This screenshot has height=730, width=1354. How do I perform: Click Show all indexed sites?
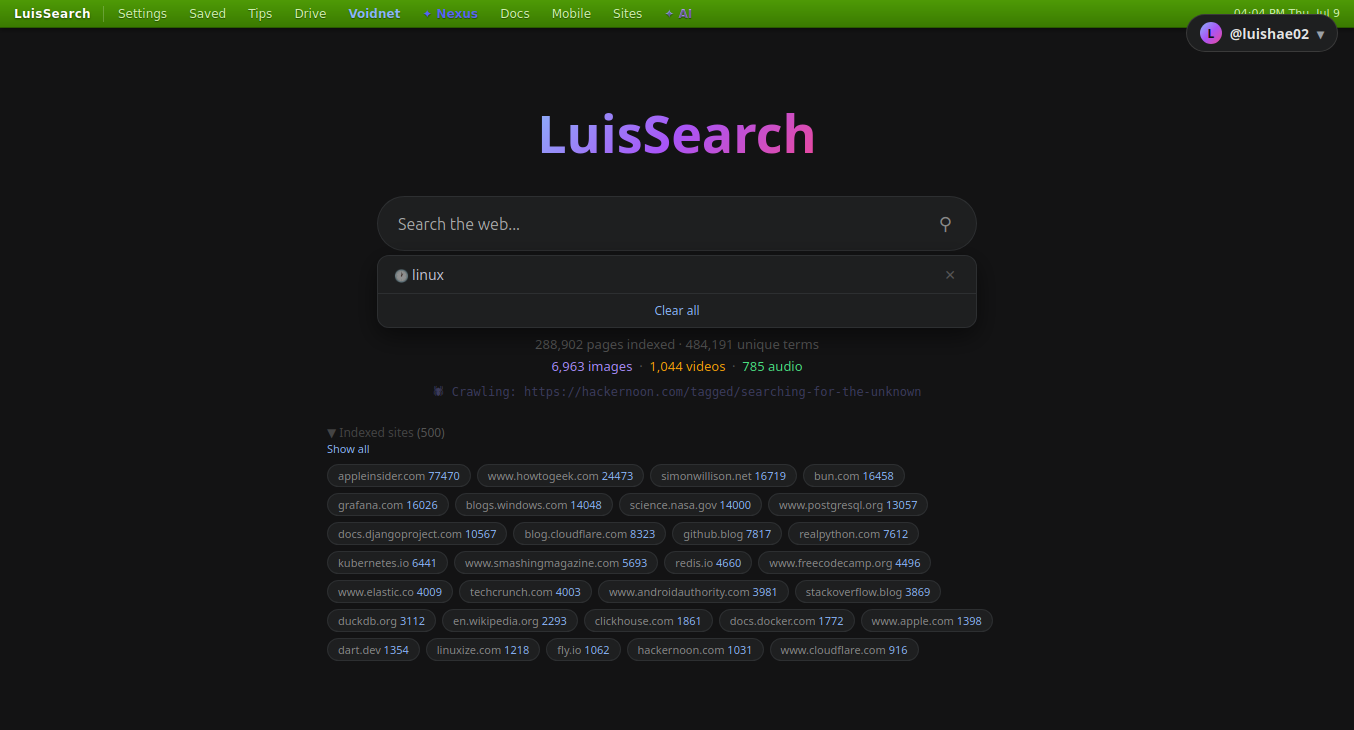[x=348, y=449]
